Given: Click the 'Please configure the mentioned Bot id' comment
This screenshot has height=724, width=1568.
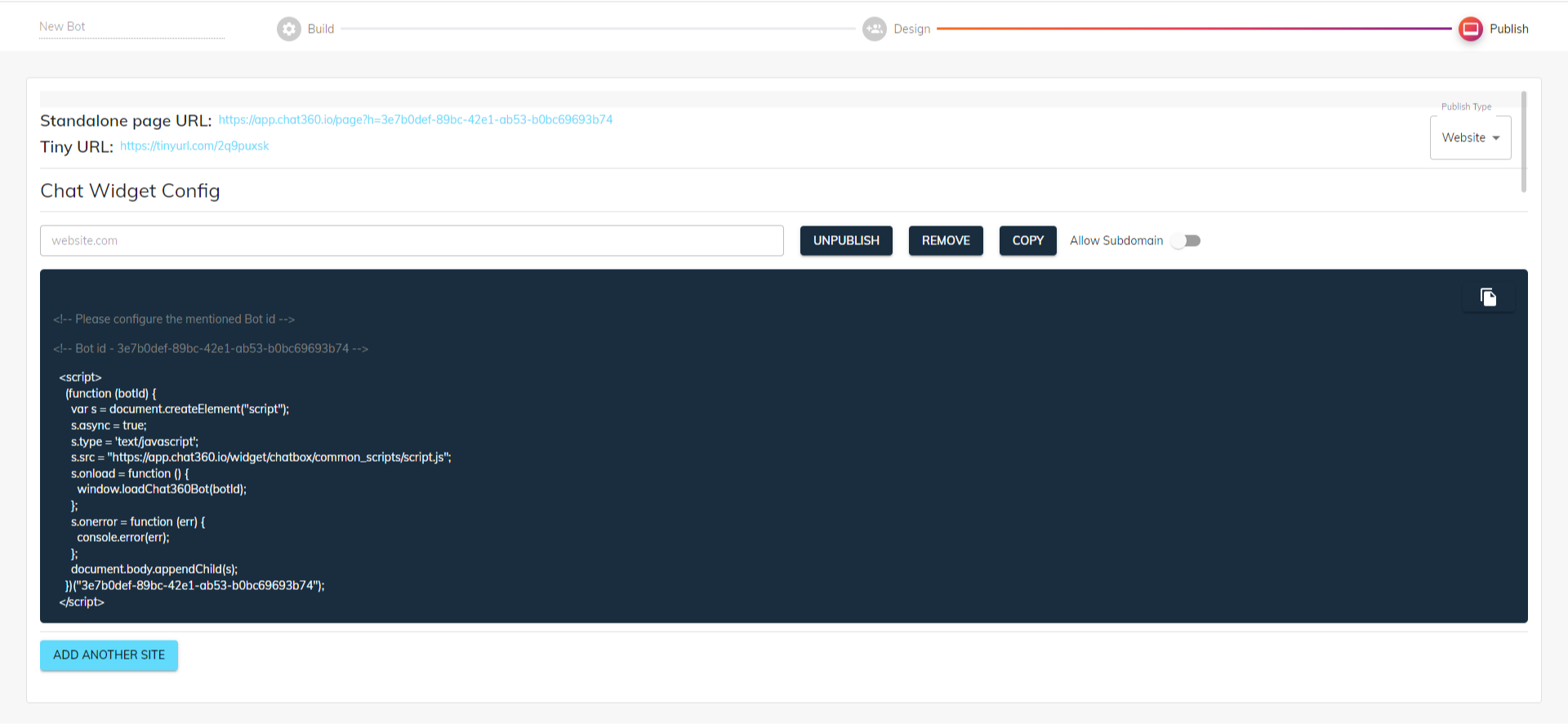Looking at the screenshot, I should (x=174, y=319).
